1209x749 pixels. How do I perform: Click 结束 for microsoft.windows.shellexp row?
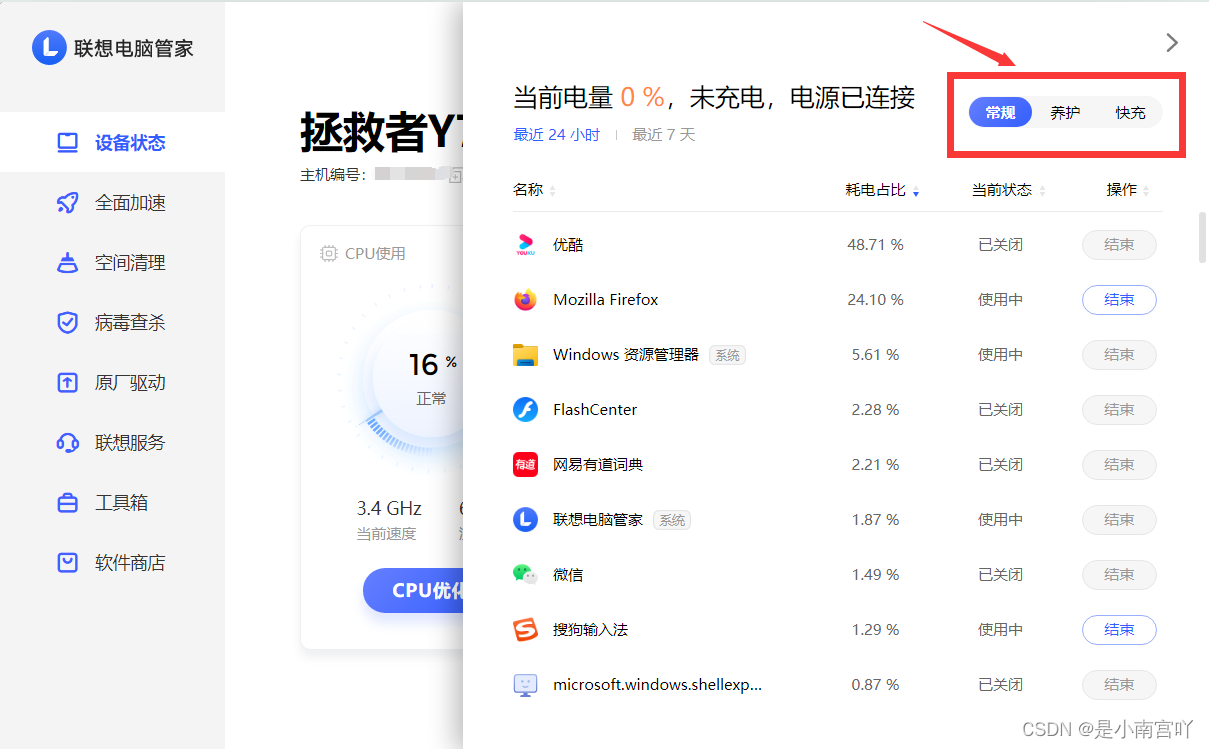(x=1119, y=685)
